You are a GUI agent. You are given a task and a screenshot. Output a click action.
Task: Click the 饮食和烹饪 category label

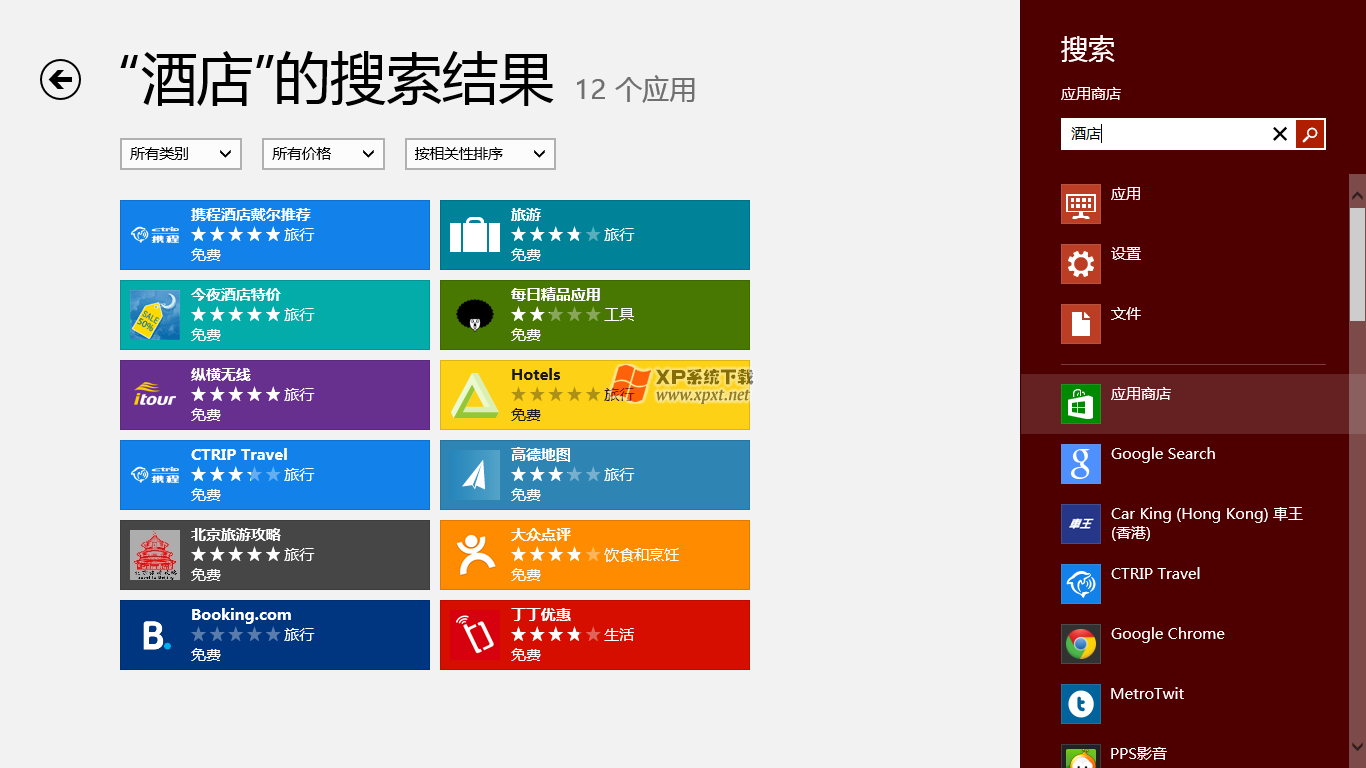point(641,555)
